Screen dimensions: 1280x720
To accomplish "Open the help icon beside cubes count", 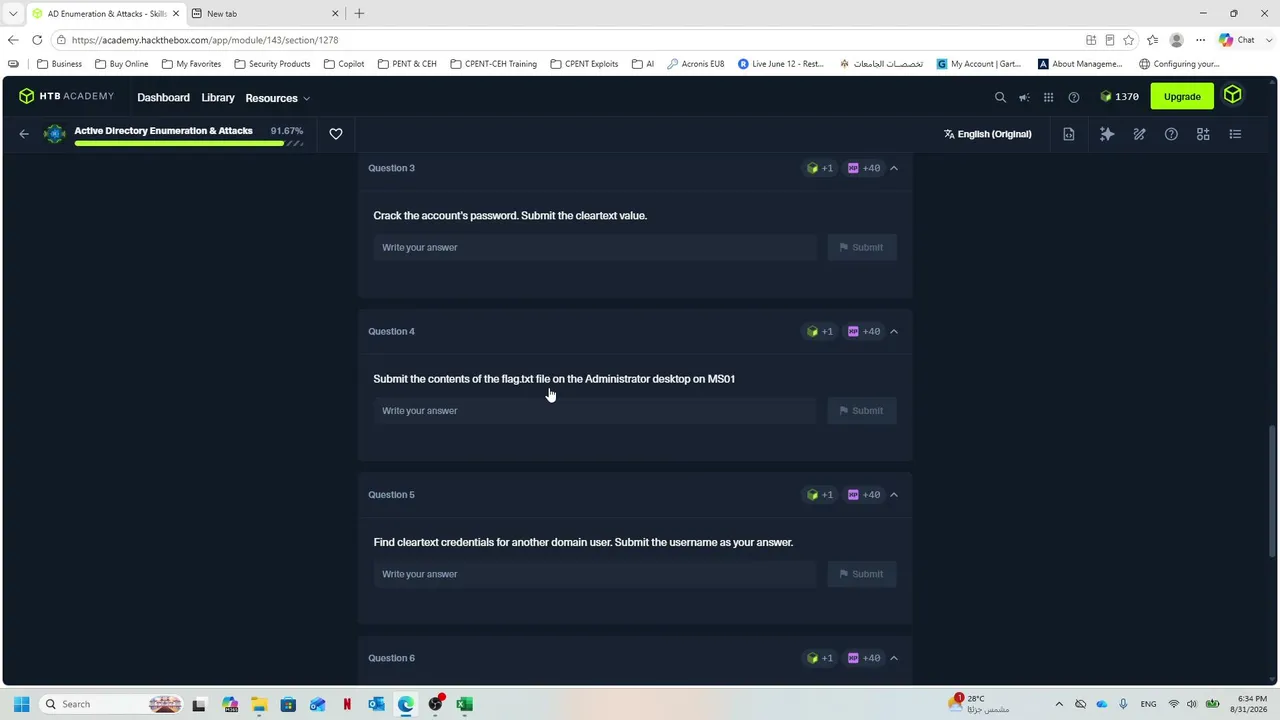I will click(x=1074, y=97).
